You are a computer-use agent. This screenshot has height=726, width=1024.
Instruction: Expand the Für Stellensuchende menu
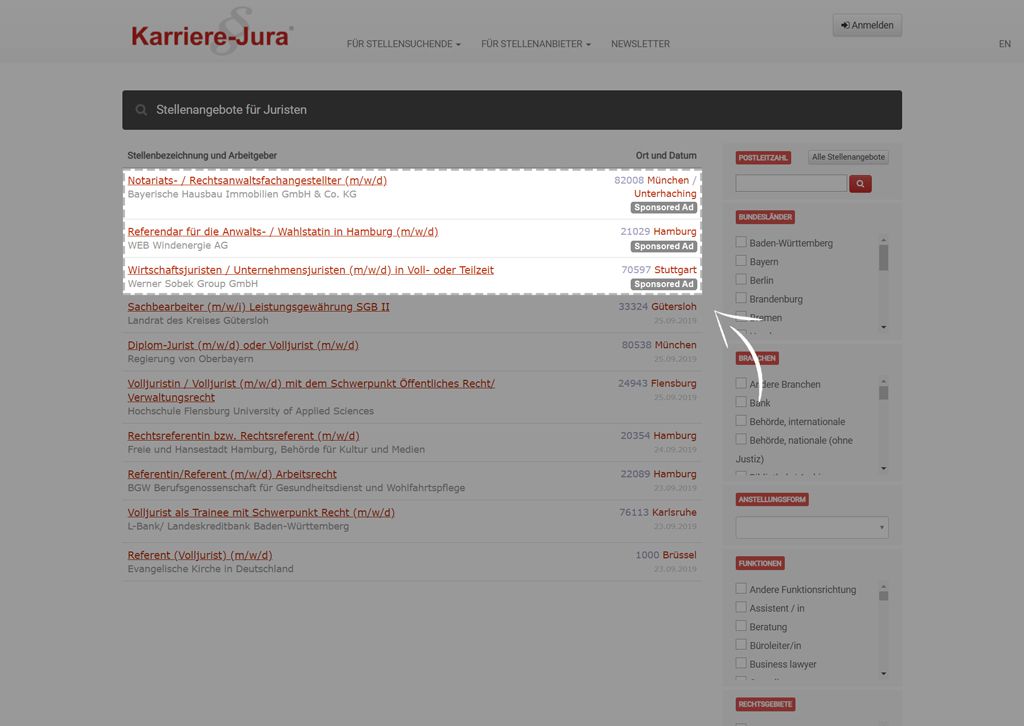[403, 44]
